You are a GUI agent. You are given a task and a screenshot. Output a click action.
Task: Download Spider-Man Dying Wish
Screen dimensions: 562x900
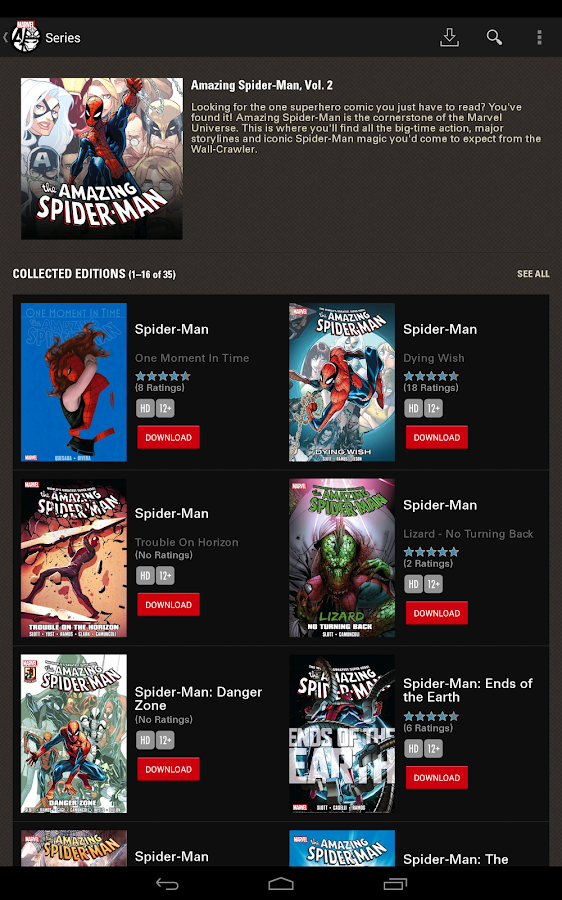point(437,437)
